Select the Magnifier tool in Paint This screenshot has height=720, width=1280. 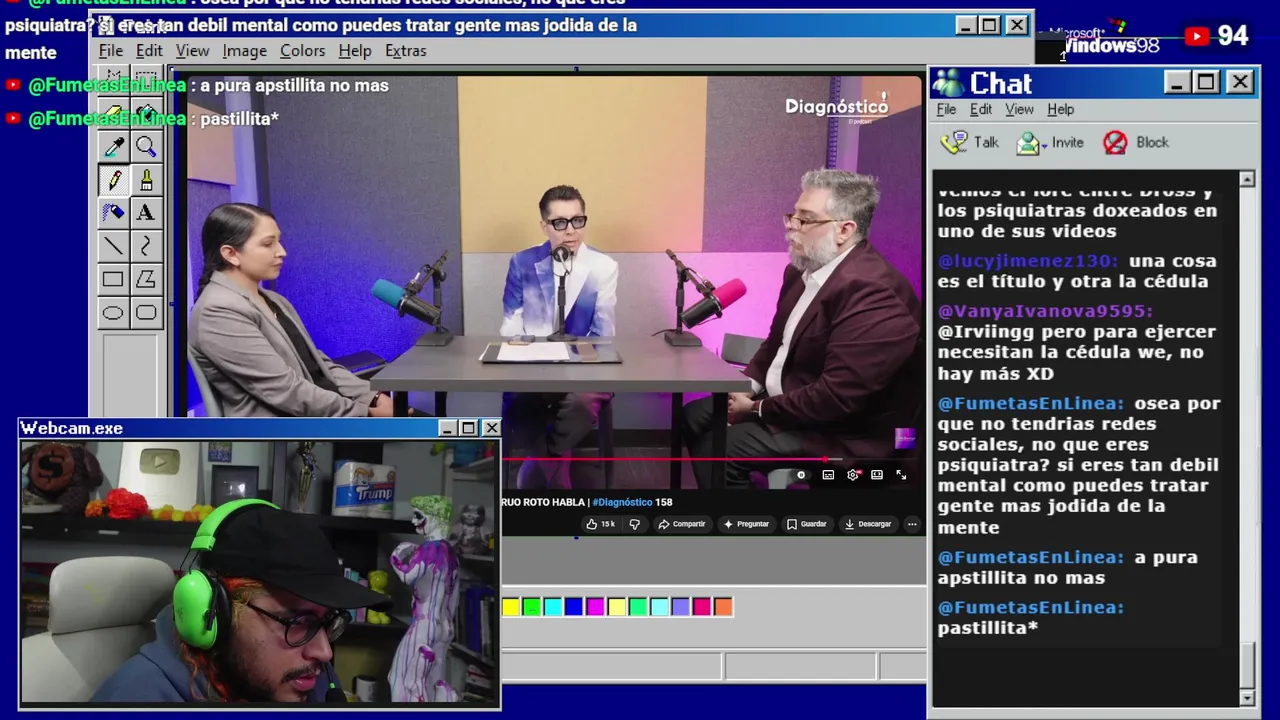point(147,147)
